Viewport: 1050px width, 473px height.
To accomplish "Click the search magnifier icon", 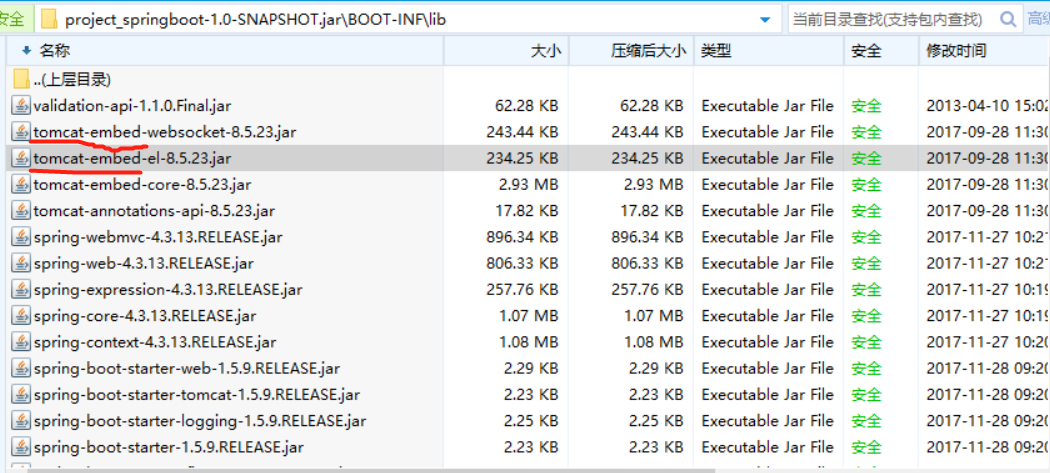I will coord(1008,19).
